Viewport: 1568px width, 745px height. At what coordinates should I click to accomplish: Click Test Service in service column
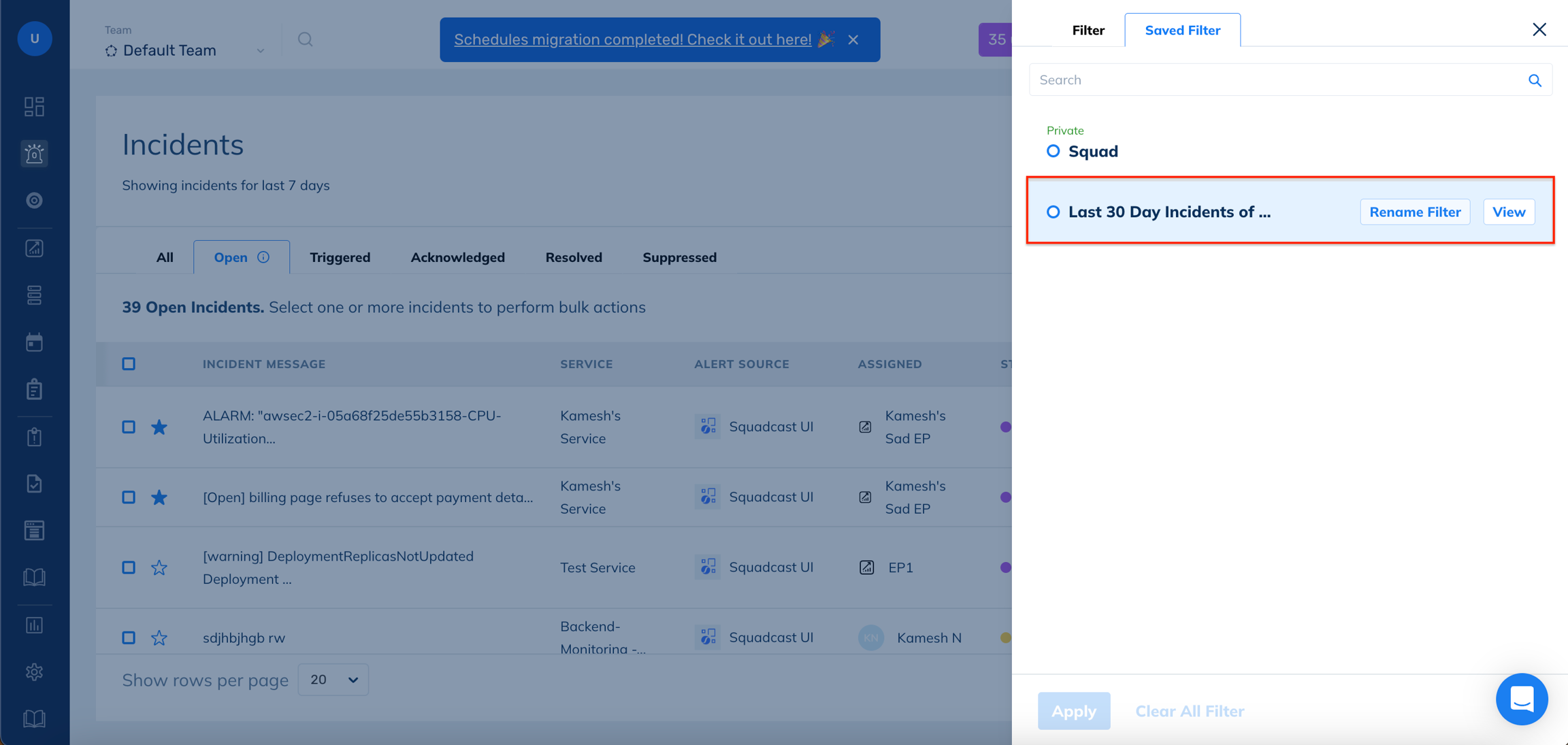598,567
